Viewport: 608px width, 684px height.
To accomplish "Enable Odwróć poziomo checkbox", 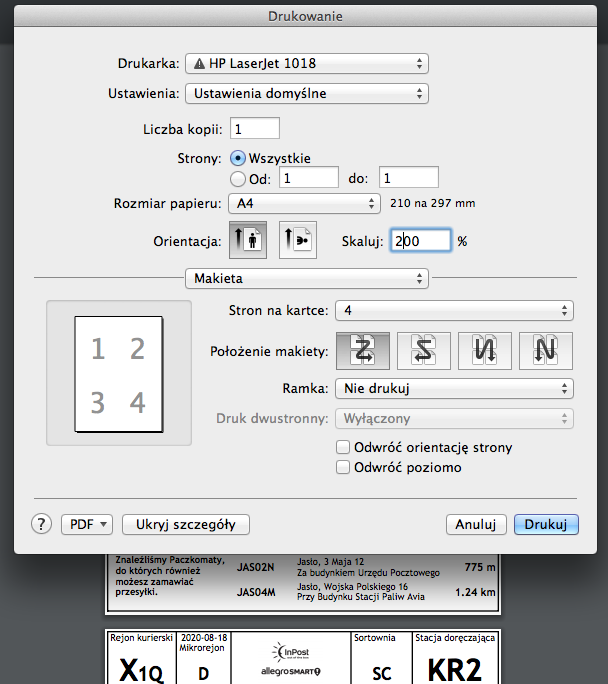I will (344, 467).
